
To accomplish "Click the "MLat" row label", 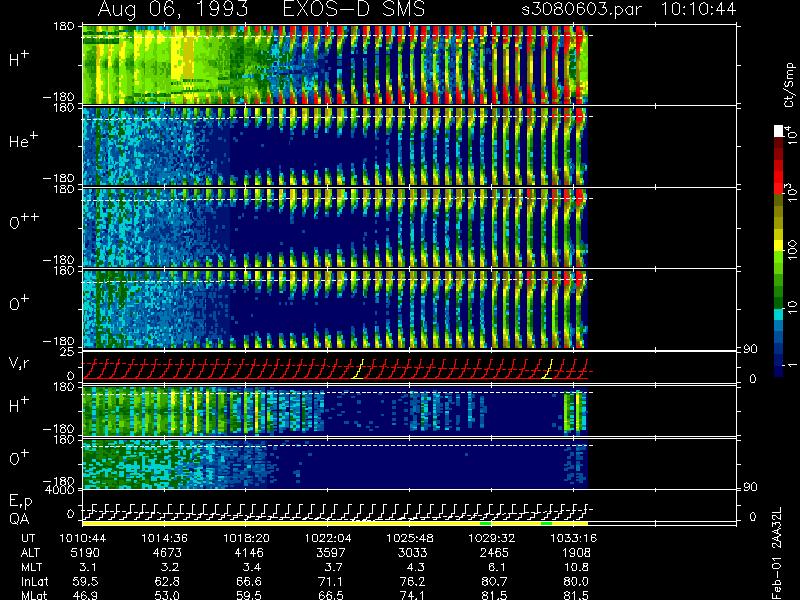I will [x=34, y=595].
